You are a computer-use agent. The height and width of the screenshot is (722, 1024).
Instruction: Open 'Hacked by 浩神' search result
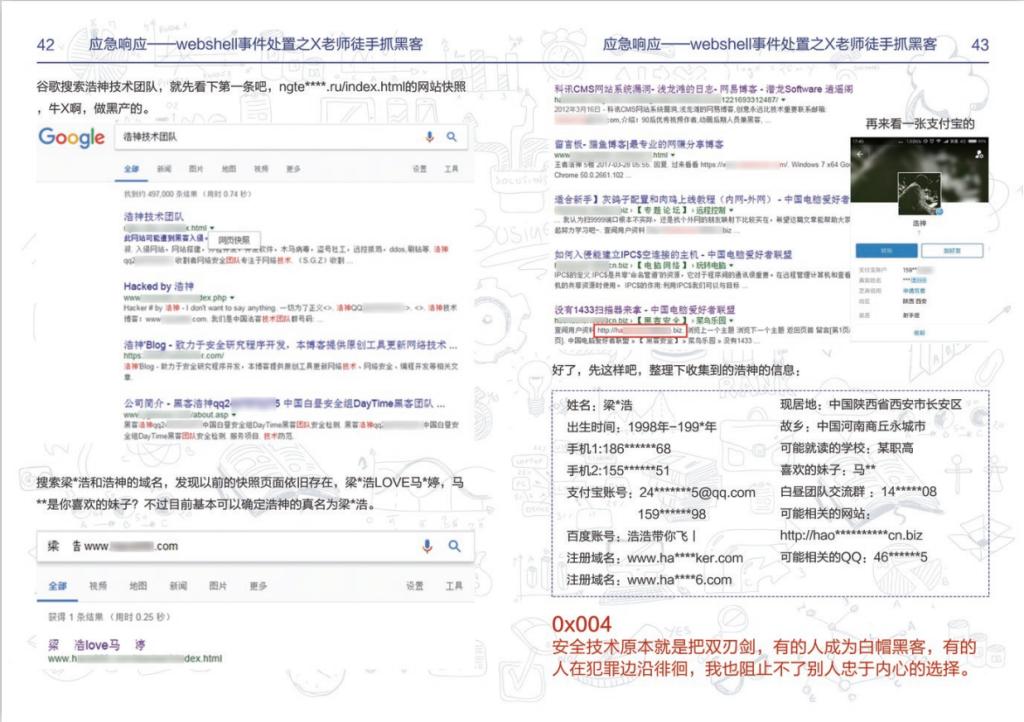[159, 286]
